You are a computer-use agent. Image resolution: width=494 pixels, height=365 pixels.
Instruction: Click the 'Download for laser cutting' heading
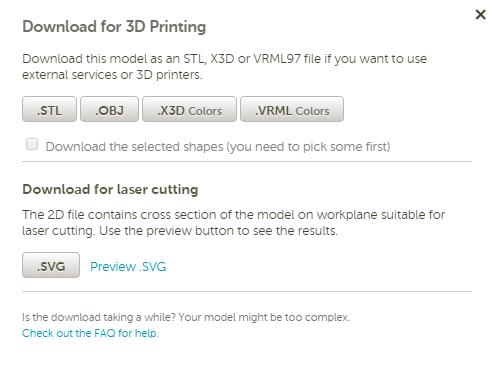pos(110,189)
